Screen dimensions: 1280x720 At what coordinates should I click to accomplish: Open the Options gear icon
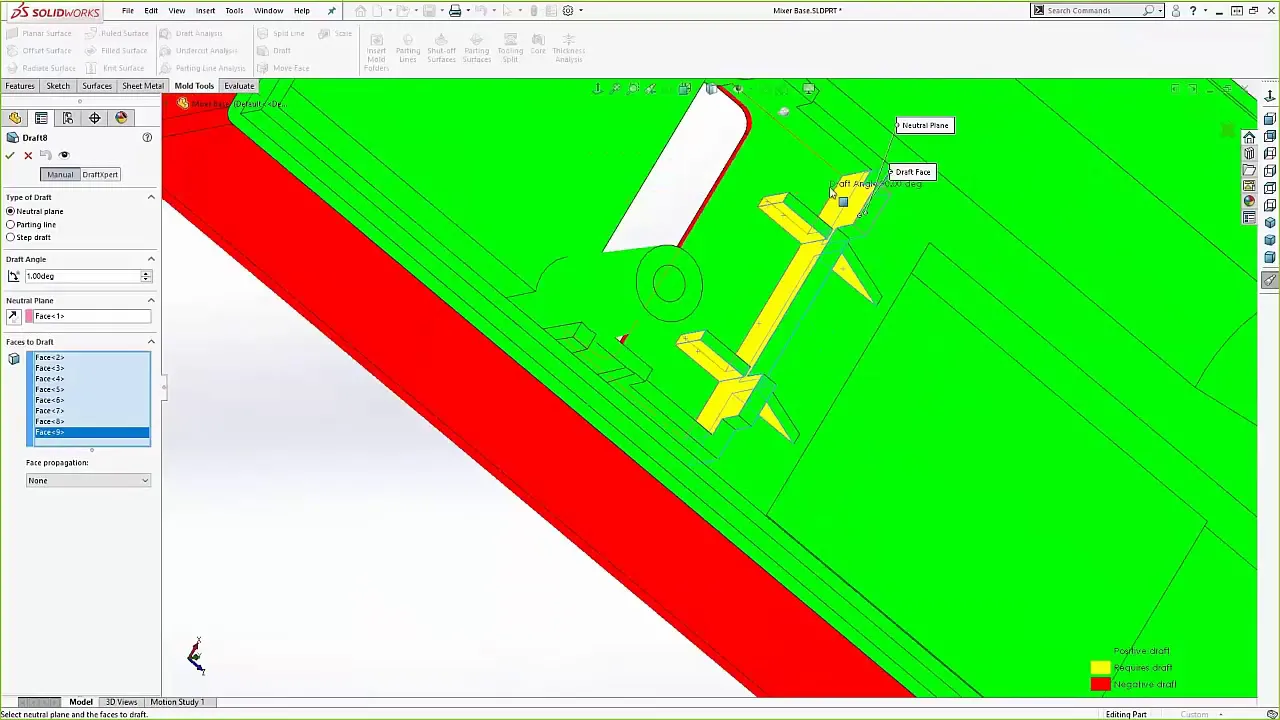(x=568, y=10)
